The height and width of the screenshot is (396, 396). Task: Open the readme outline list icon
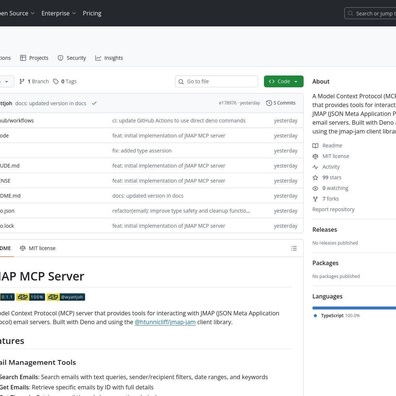click(x=294, y=248)
